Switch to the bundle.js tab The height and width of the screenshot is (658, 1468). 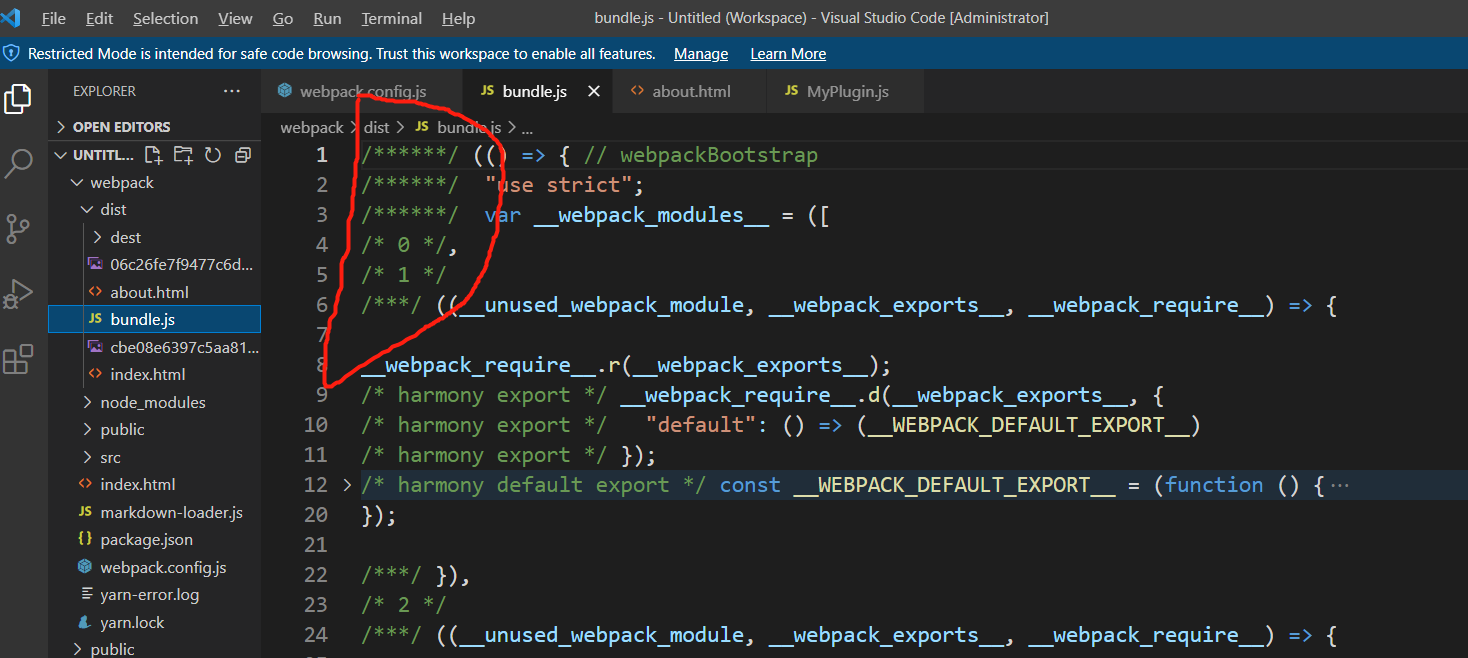pos(540,91)
